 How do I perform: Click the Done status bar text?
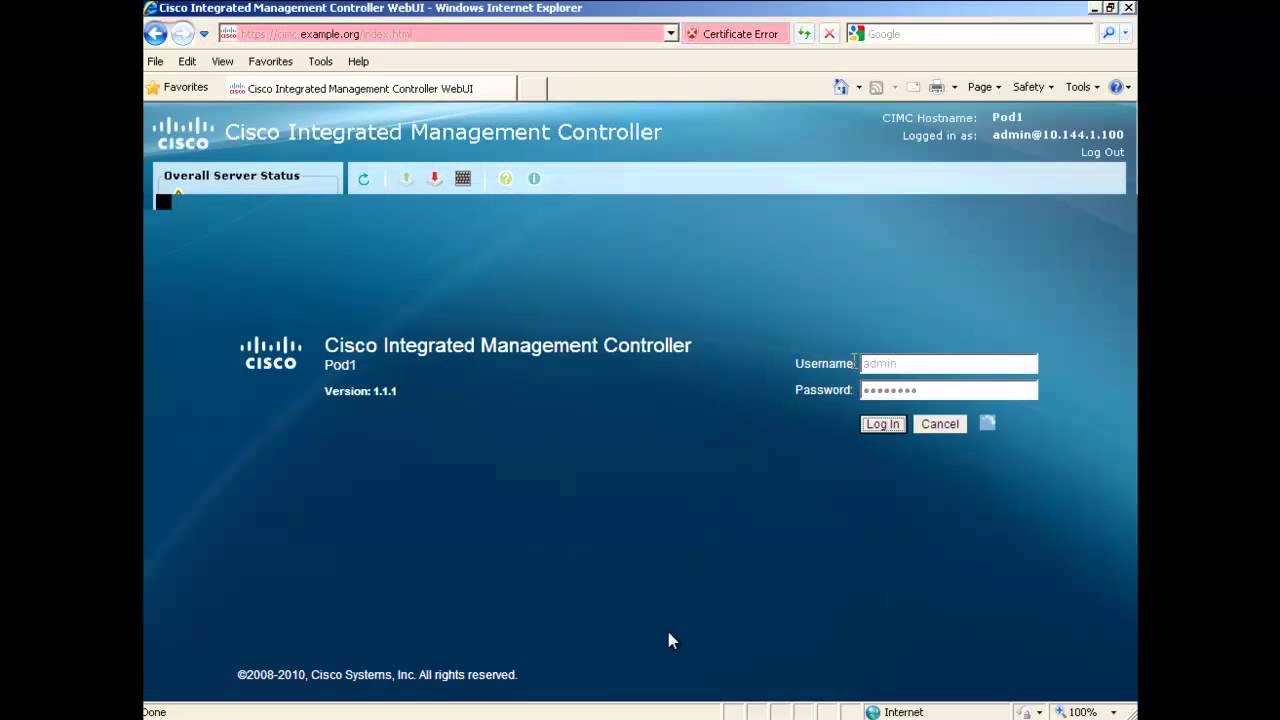point(155,712)
